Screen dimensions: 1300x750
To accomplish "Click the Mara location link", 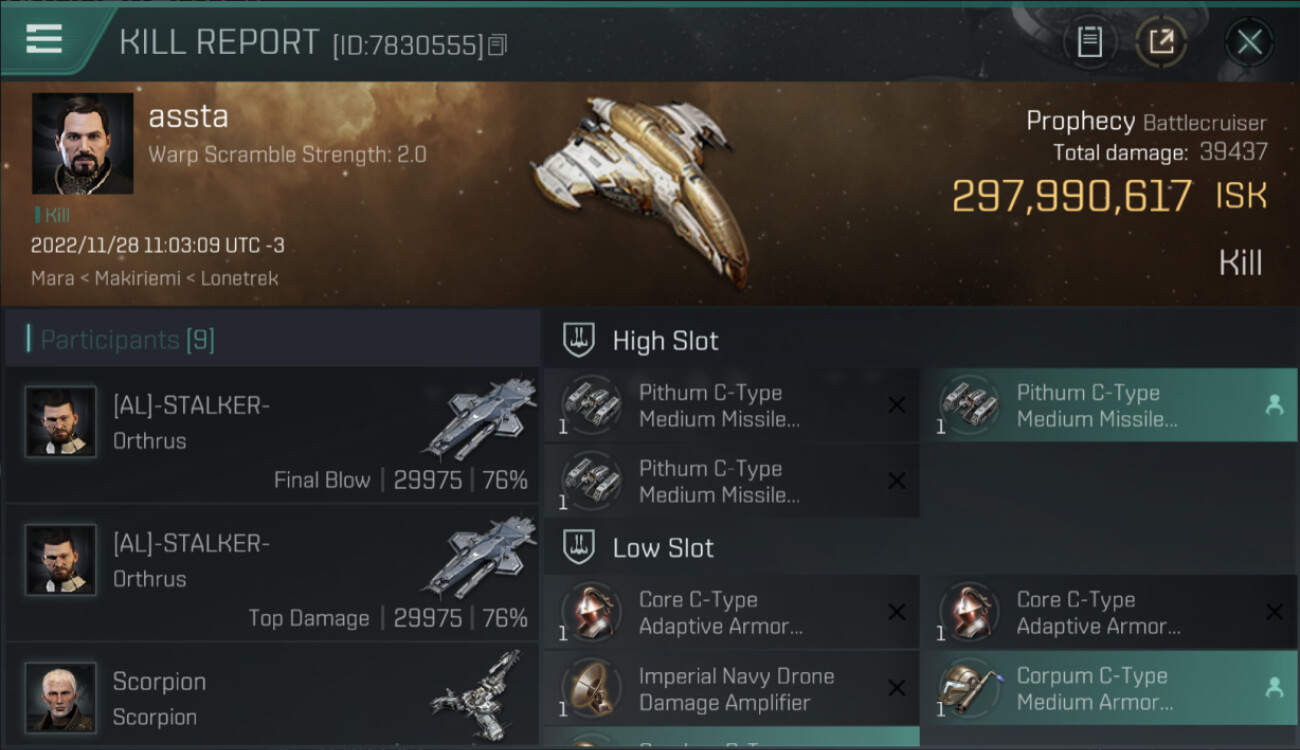I will tap(52, 278).
